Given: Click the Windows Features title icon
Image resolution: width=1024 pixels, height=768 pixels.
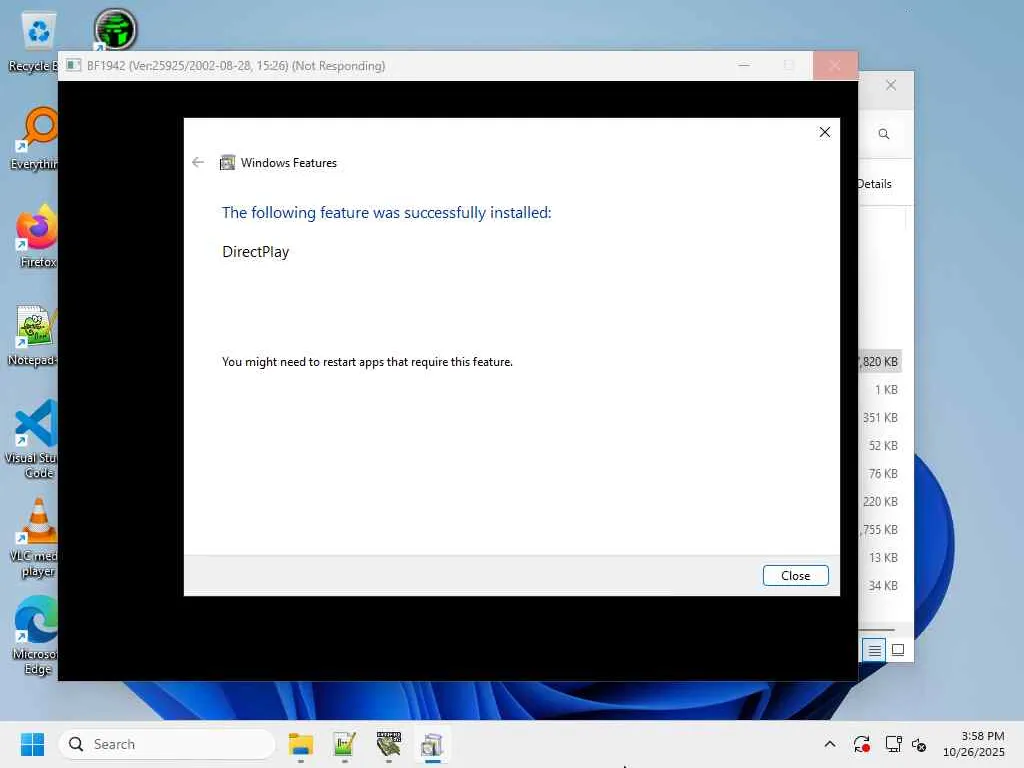Looking at the screenshot, I should point(227,162).
